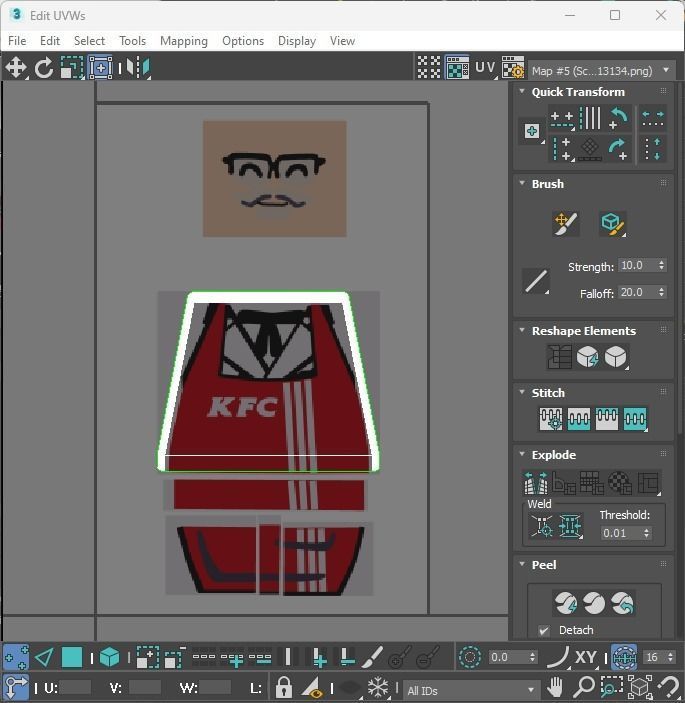The height and width of the screenshot is (703, 685).
Task: Click the Target Weld icon
Action: (542, 525)
